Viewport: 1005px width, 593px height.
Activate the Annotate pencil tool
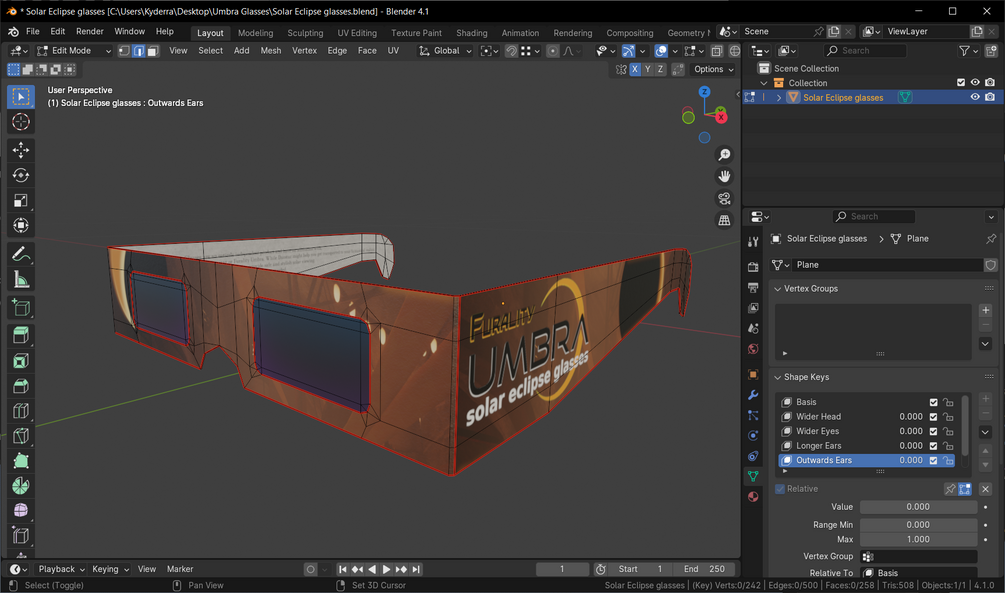click(21, 255)
